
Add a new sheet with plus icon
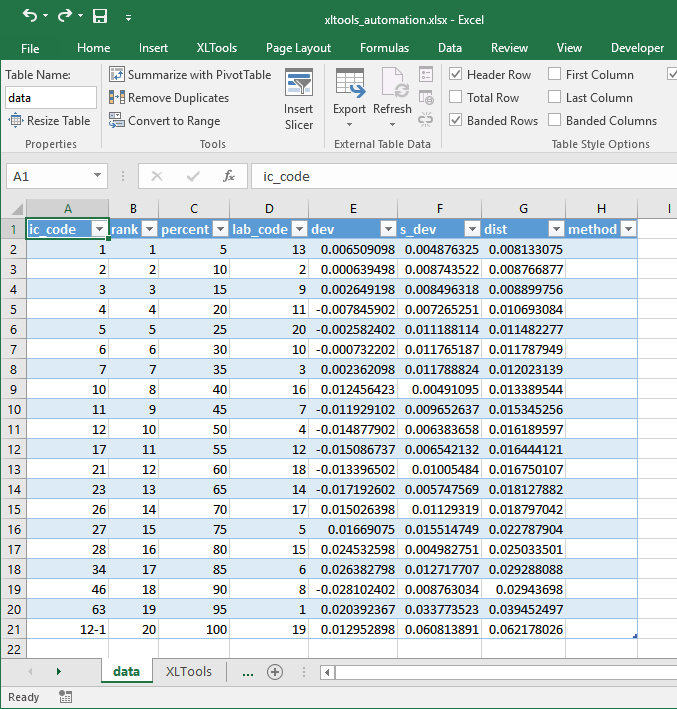pos(275,672)
